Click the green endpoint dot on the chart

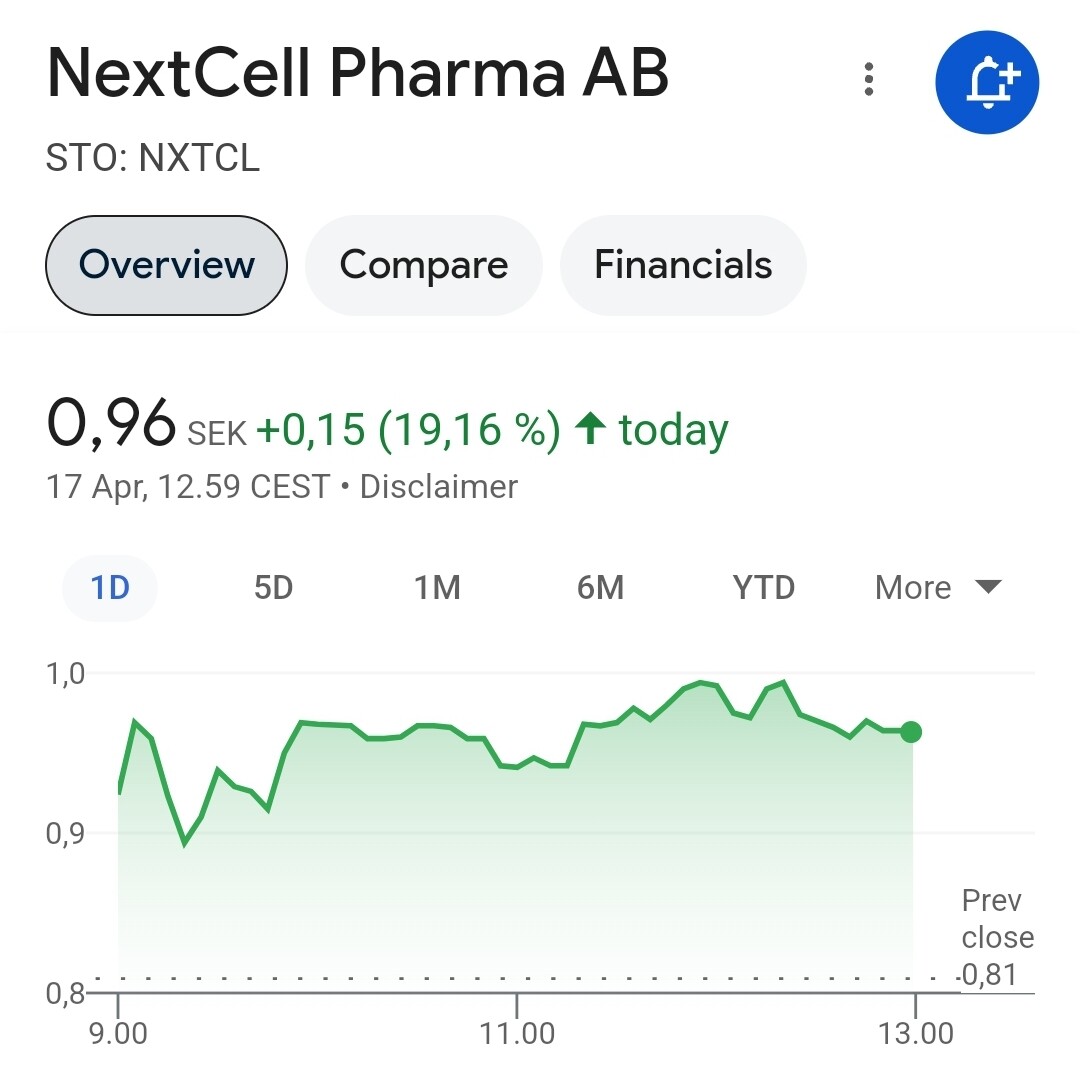(x=911, y=731)
